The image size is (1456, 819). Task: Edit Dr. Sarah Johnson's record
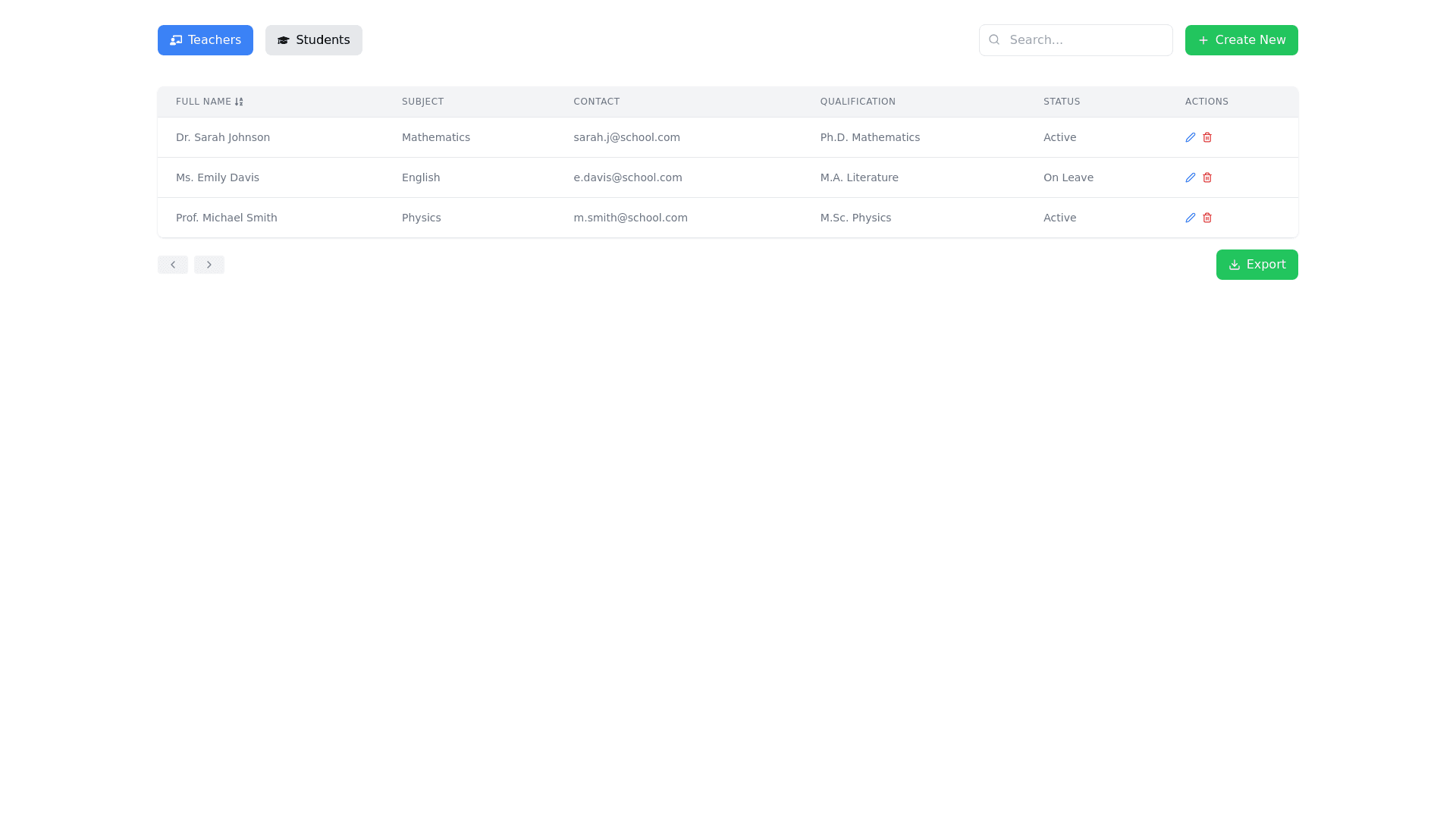point(1190,137)
